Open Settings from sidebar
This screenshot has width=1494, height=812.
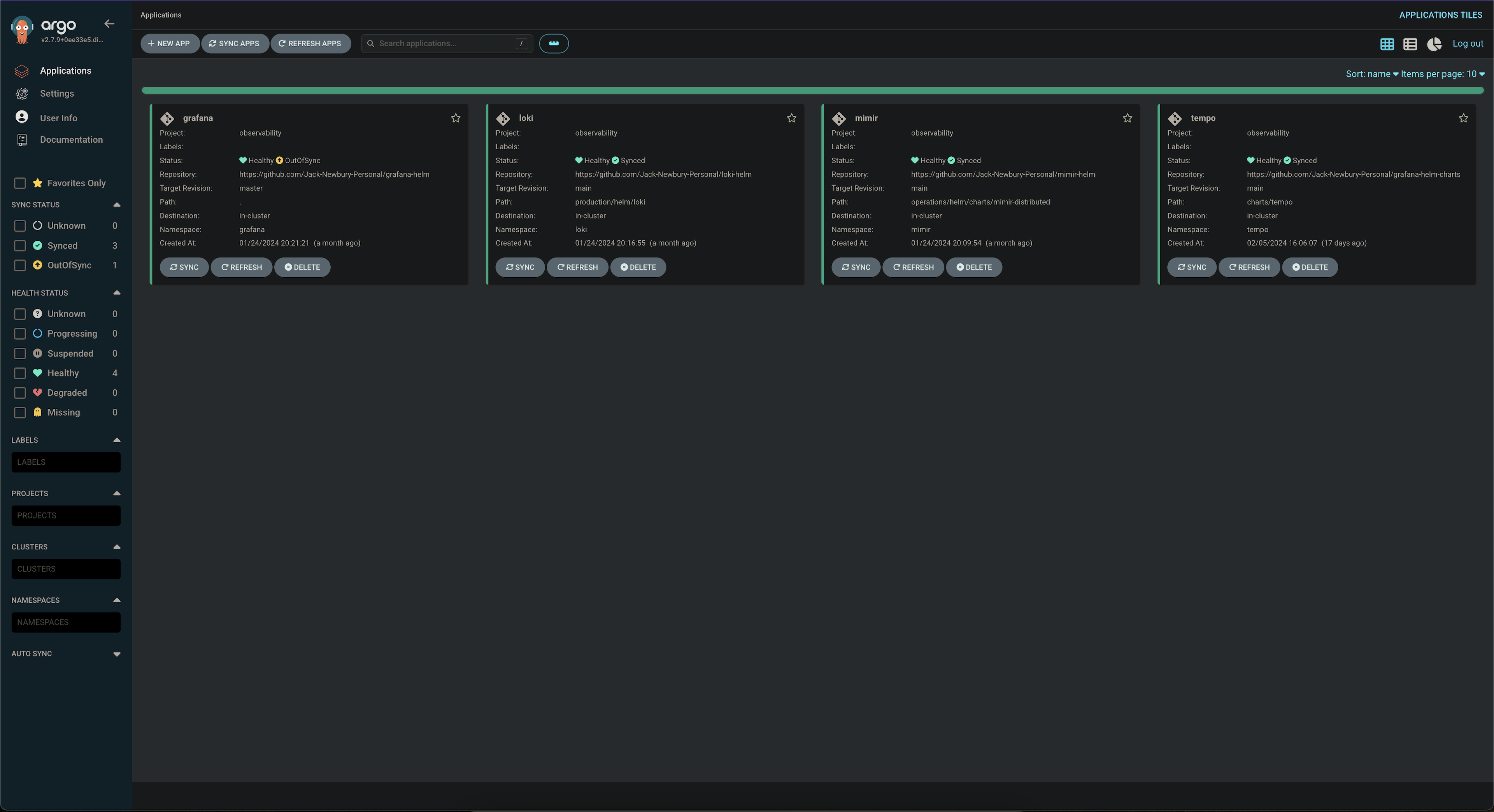click(57, 94)
